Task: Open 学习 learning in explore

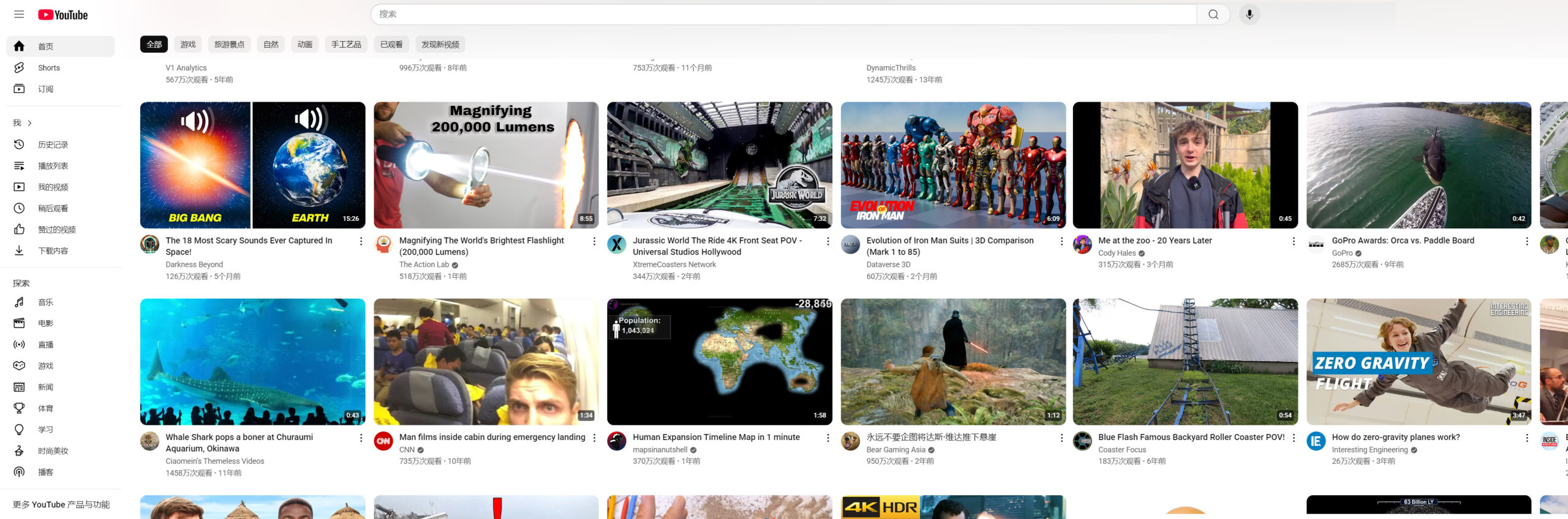Action: [x=61, y=430]
